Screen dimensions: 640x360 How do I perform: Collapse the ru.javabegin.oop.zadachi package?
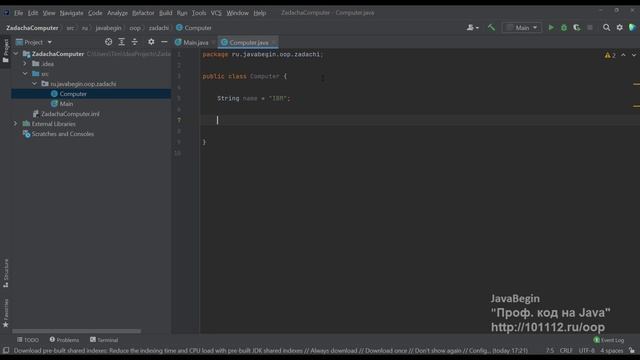coord(35,84)
